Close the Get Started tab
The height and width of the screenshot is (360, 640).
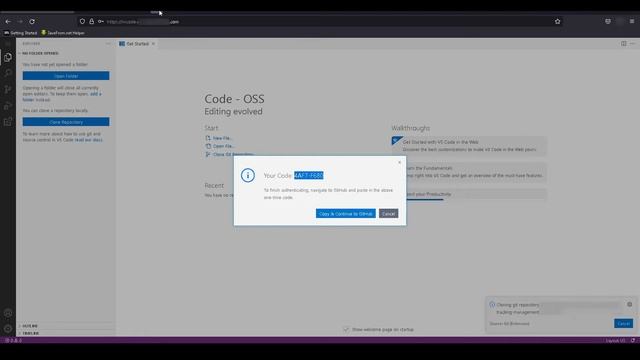[x=153, y=44]
